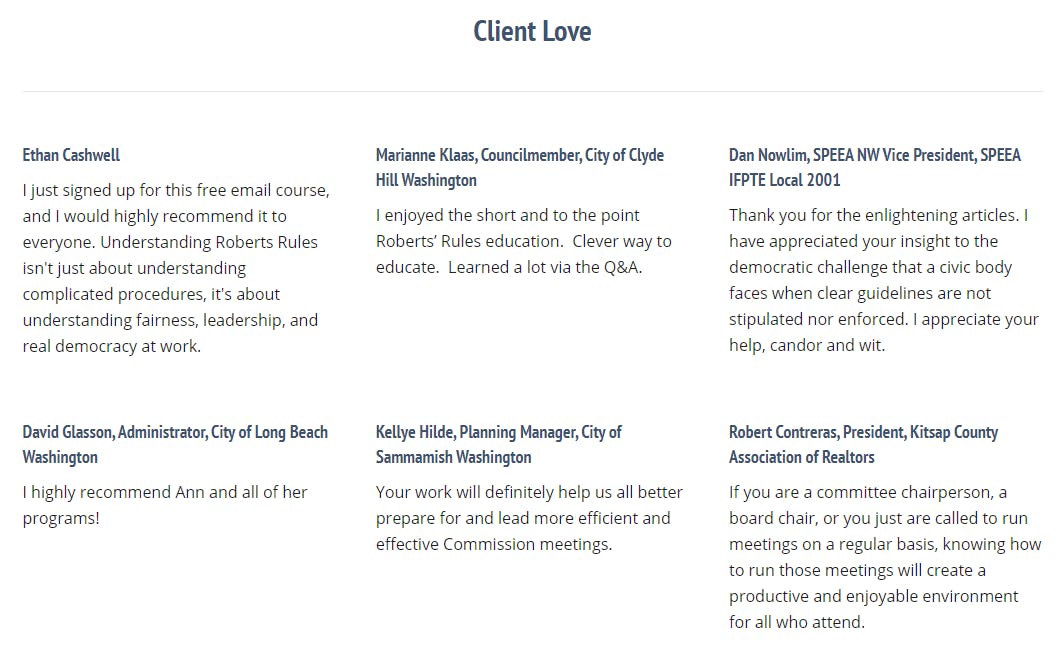The image size is (1059, 646).
Task: Click 'help, candor and wit' sentence
Action: pos(806,345)
